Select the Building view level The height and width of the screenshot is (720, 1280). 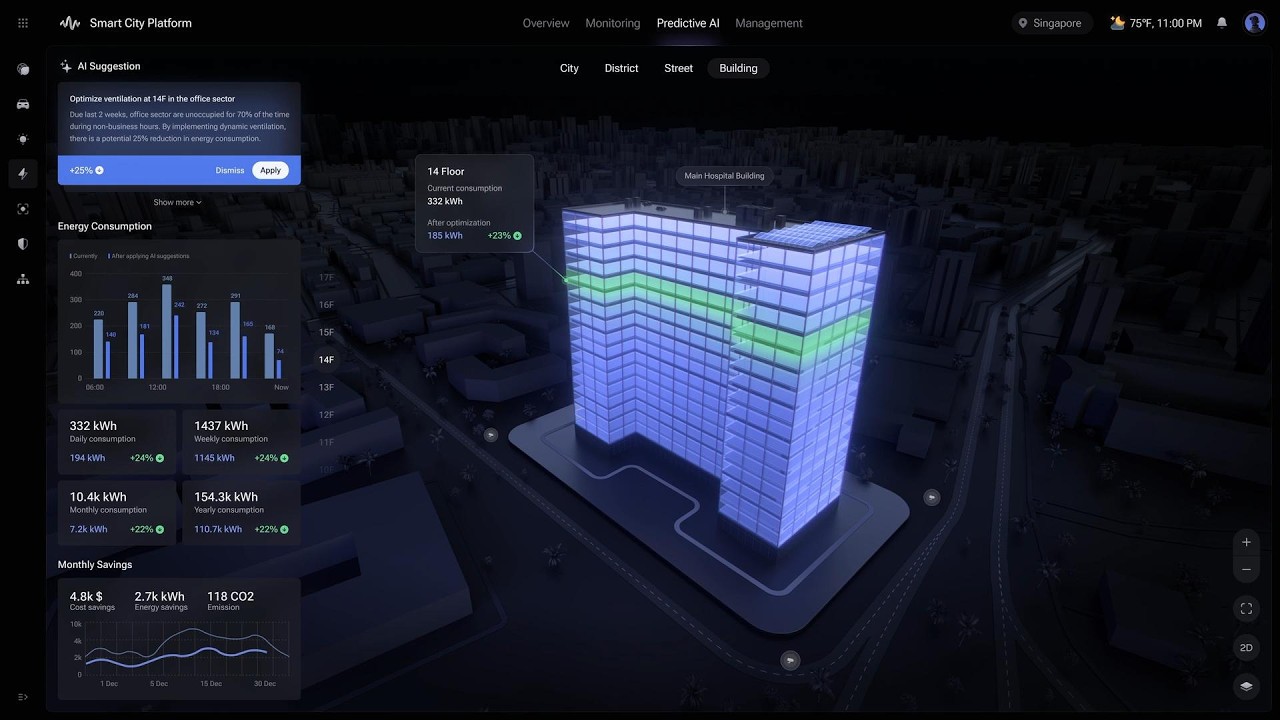(738, 68)
